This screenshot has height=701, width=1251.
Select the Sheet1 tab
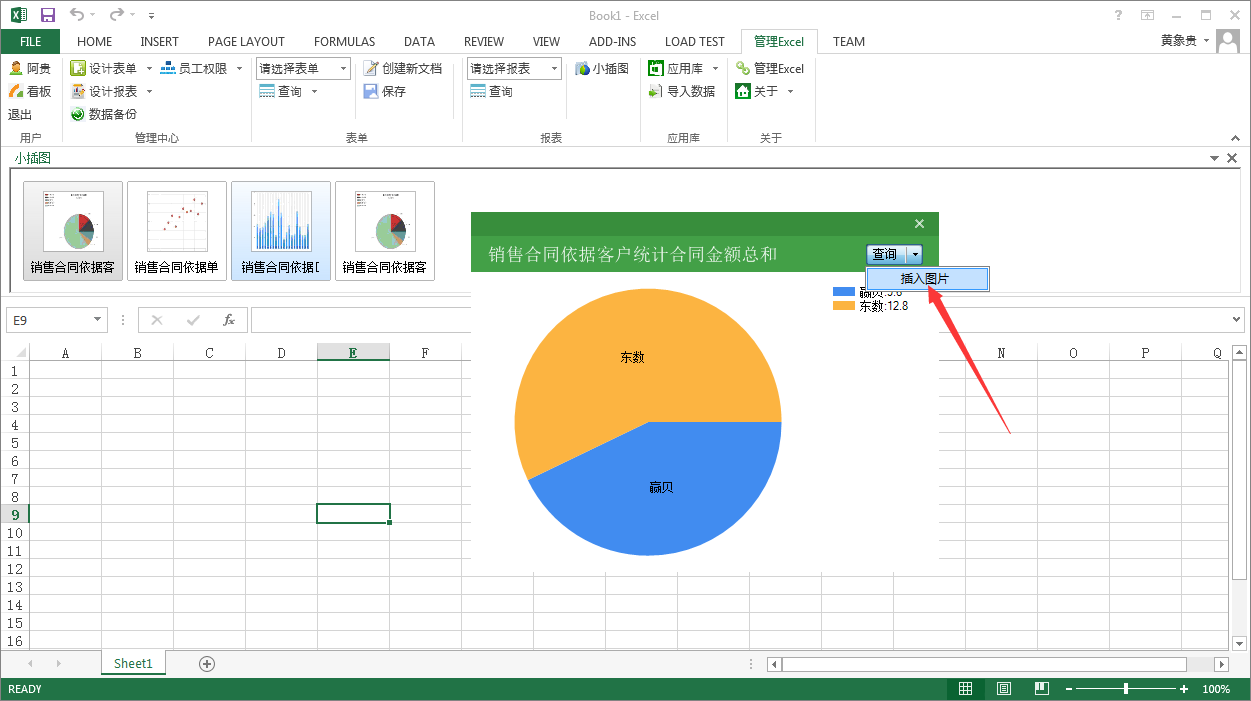[133, 663]
